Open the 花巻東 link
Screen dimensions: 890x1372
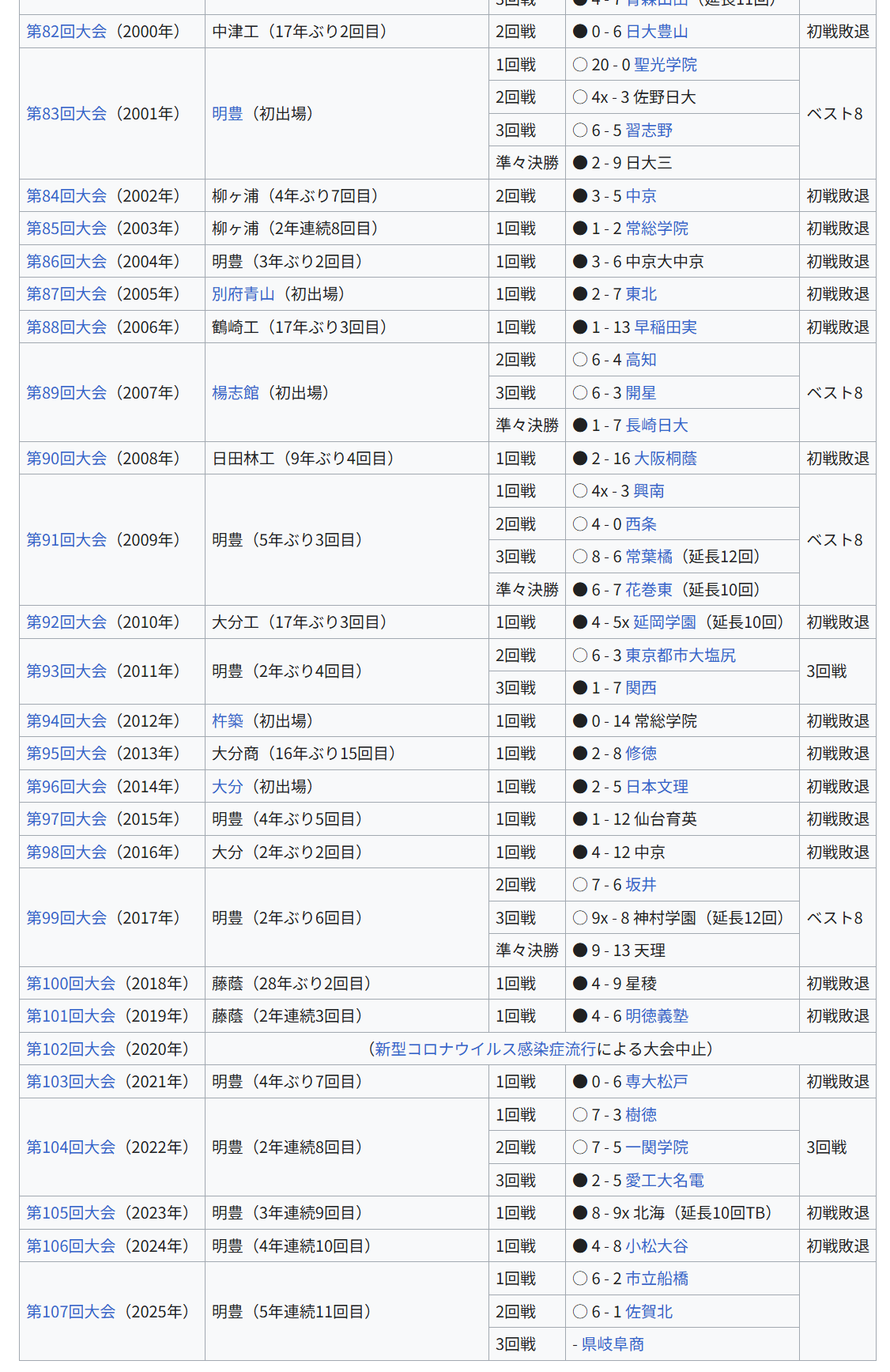[x=649, y=590]
